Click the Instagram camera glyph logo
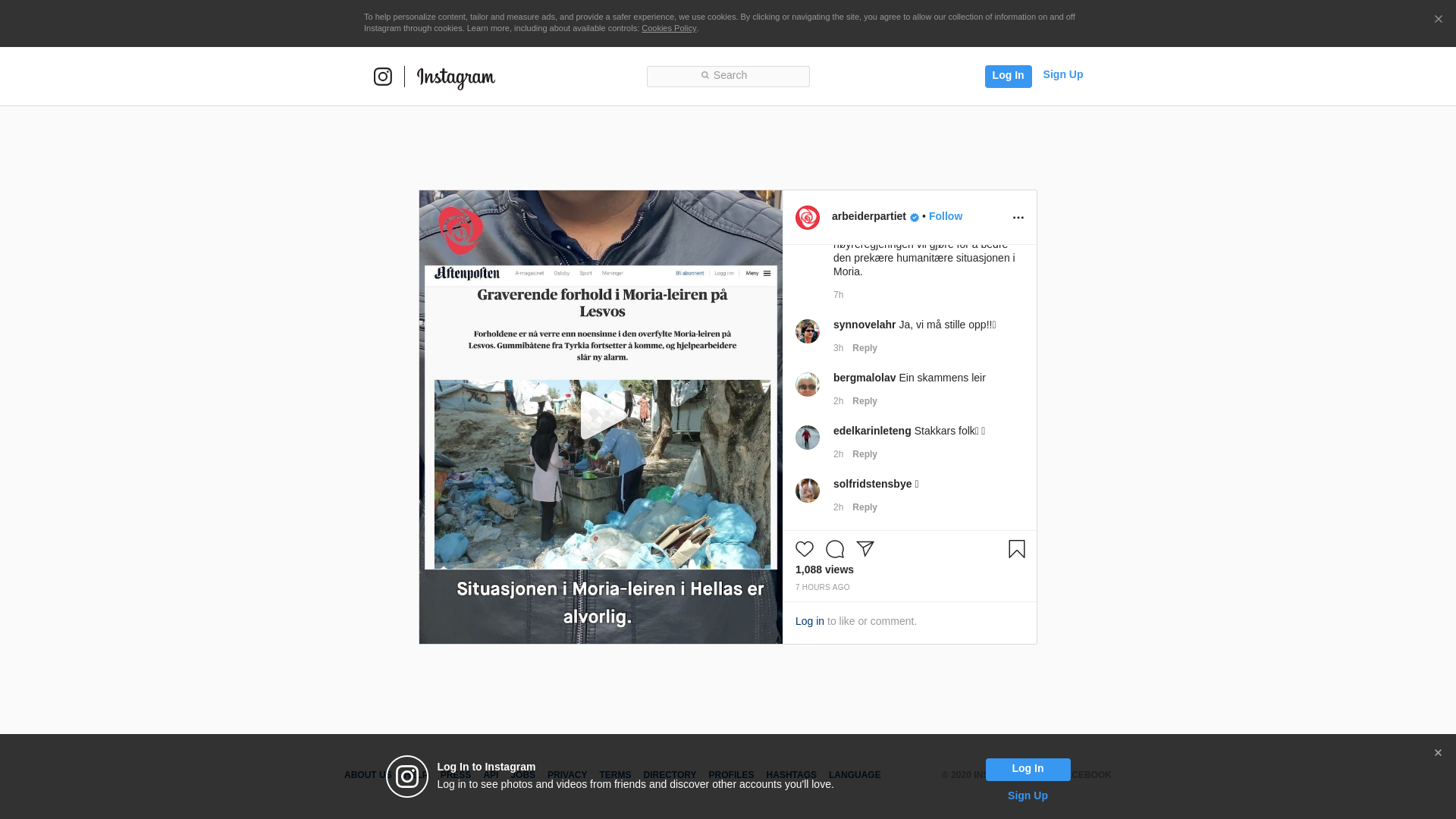Screen dimensions: 1456x819 click(x=383, y=77)
